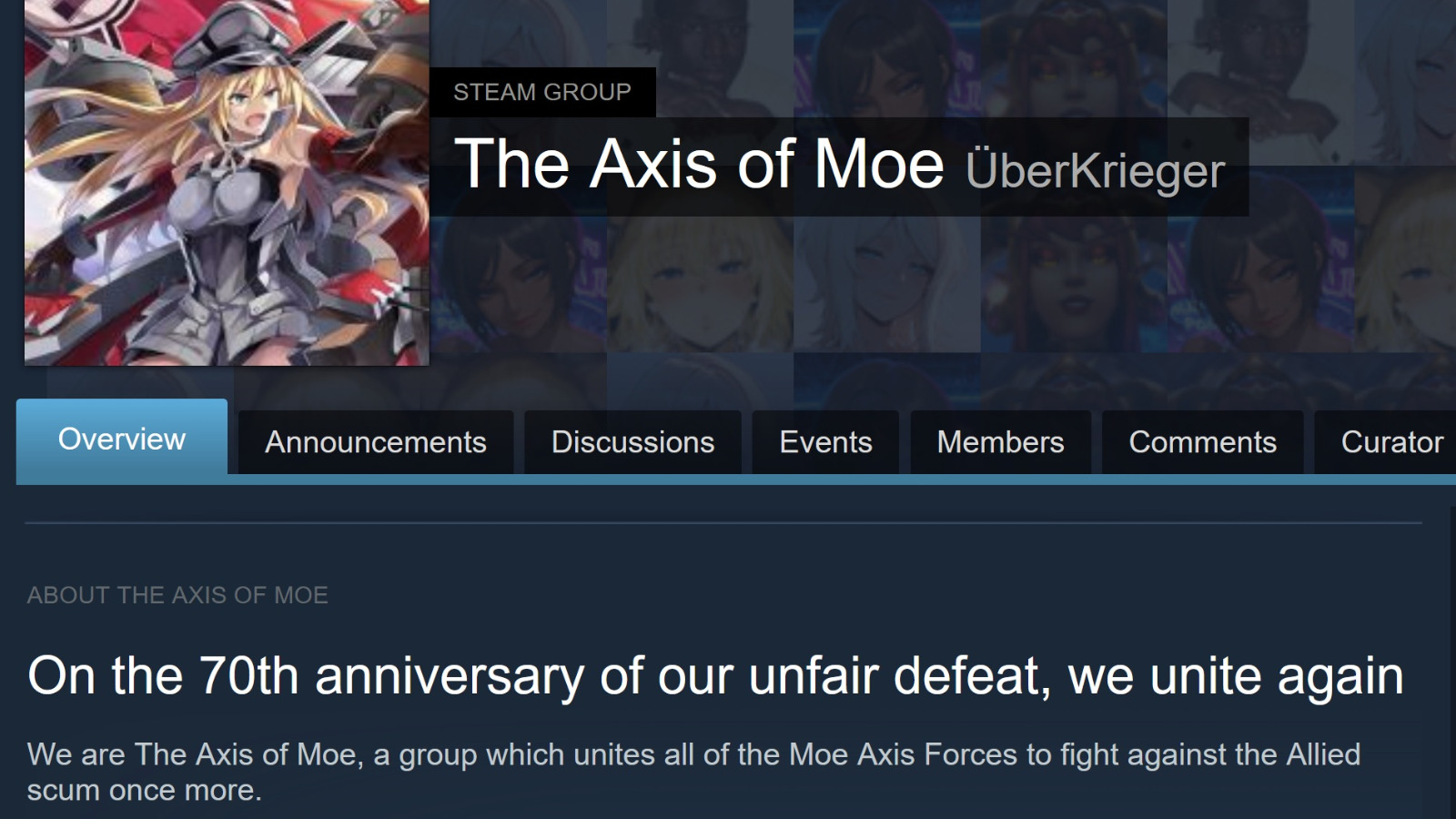
Task: Click the white-haired face tile in the background collage
Action: coord(887,284)
